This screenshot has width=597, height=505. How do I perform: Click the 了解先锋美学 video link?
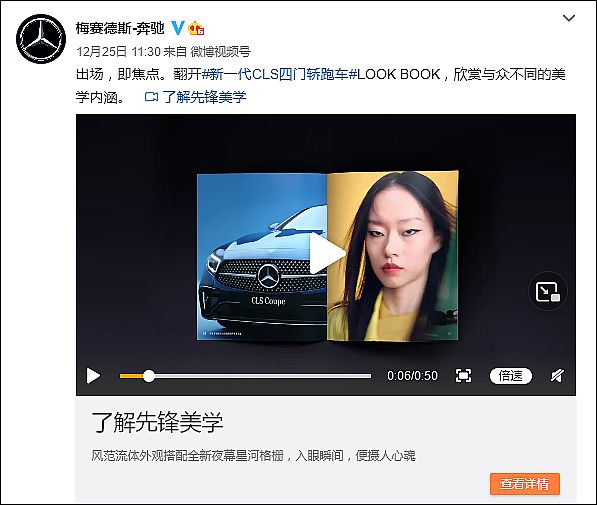[x=204, y=97]
